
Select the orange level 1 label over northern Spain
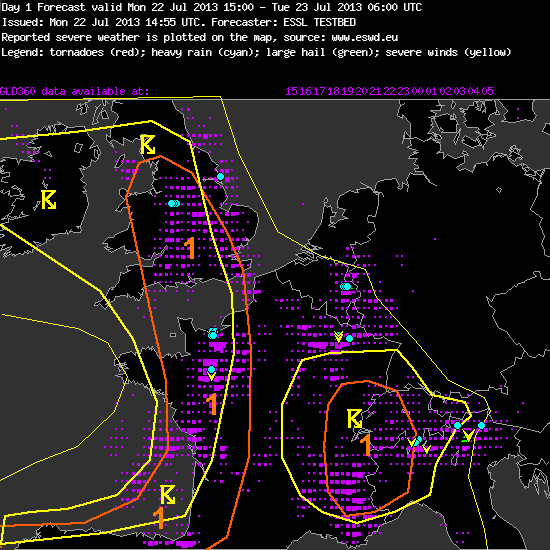pos(159,517)
